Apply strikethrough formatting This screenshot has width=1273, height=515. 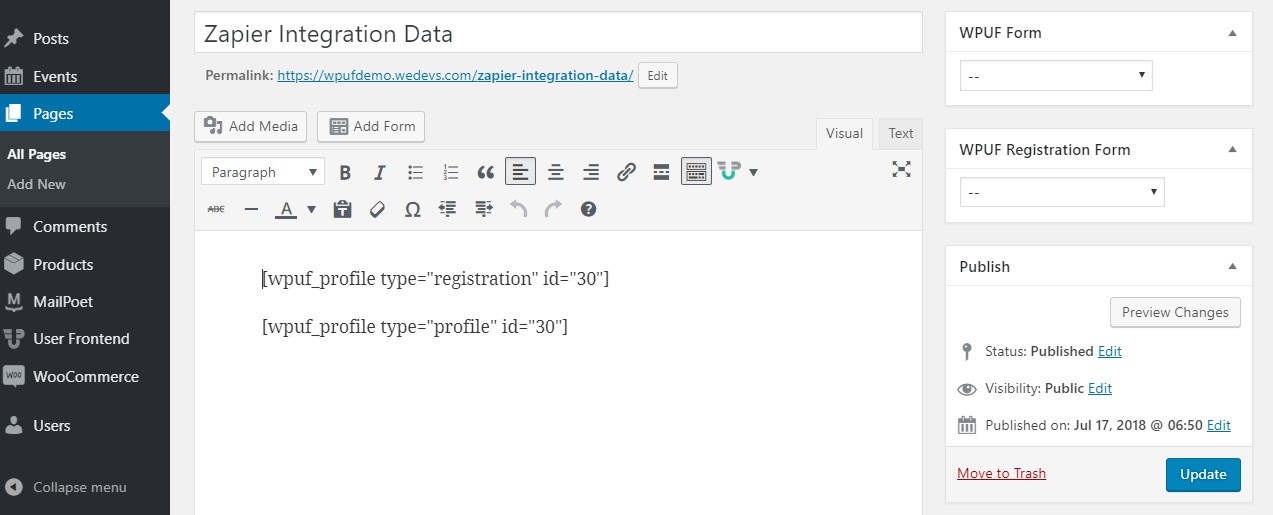216,209
